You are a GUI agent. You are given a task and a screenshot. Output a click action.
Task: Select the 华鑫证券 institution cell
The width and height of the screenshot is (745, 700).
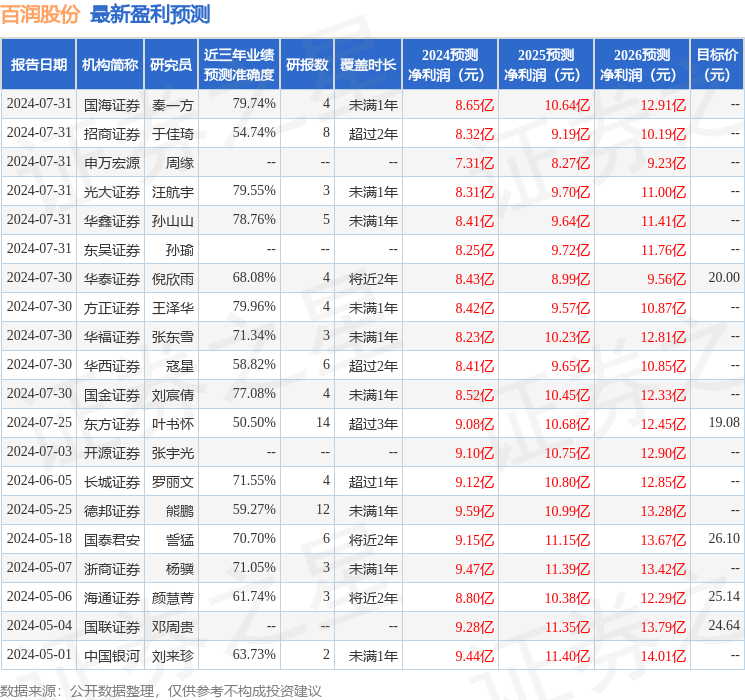tap(112, 221)
